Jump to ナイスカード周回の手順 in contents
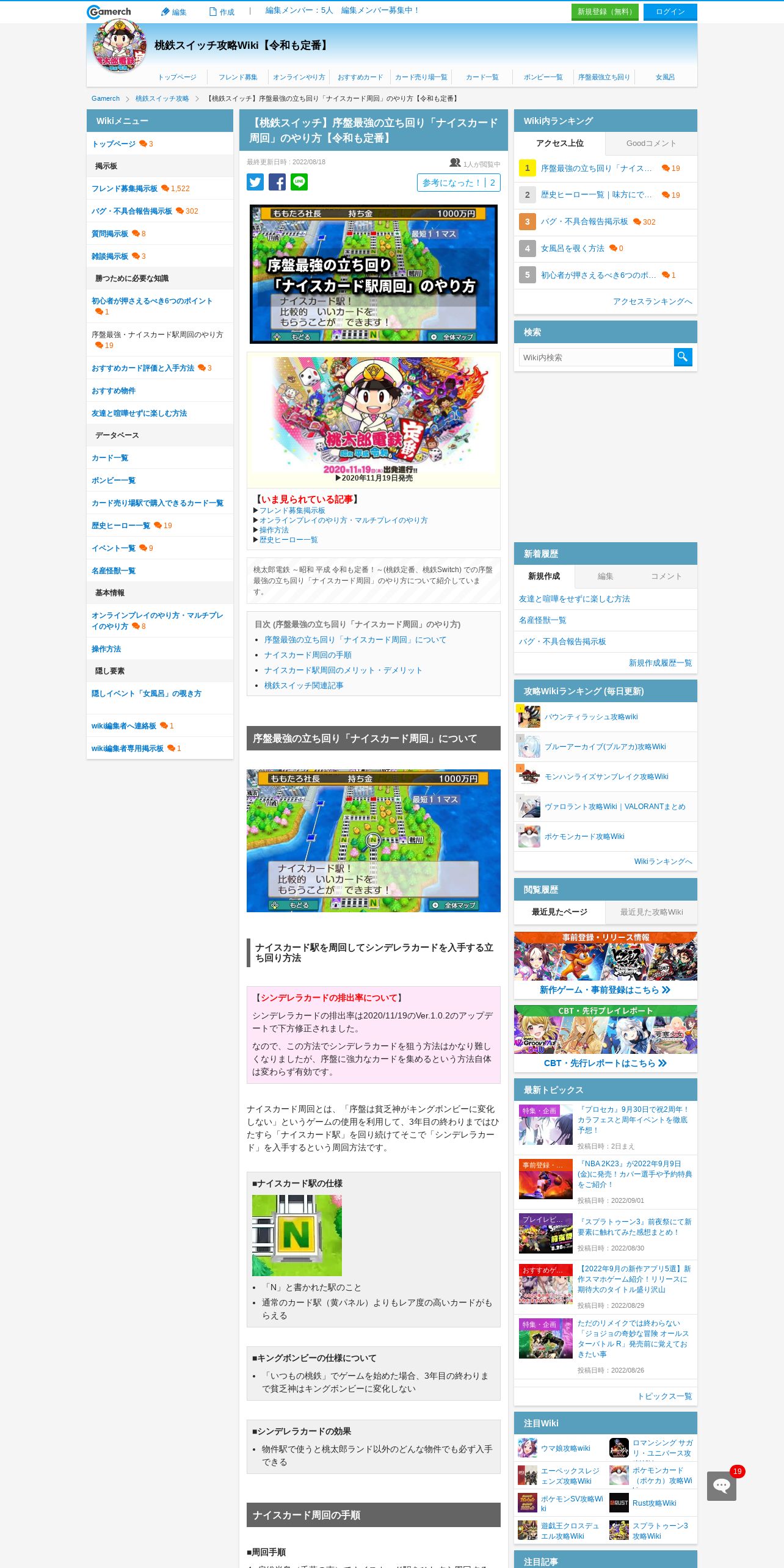The width and height of the screenshot is (784, 1568). [308, 655]
